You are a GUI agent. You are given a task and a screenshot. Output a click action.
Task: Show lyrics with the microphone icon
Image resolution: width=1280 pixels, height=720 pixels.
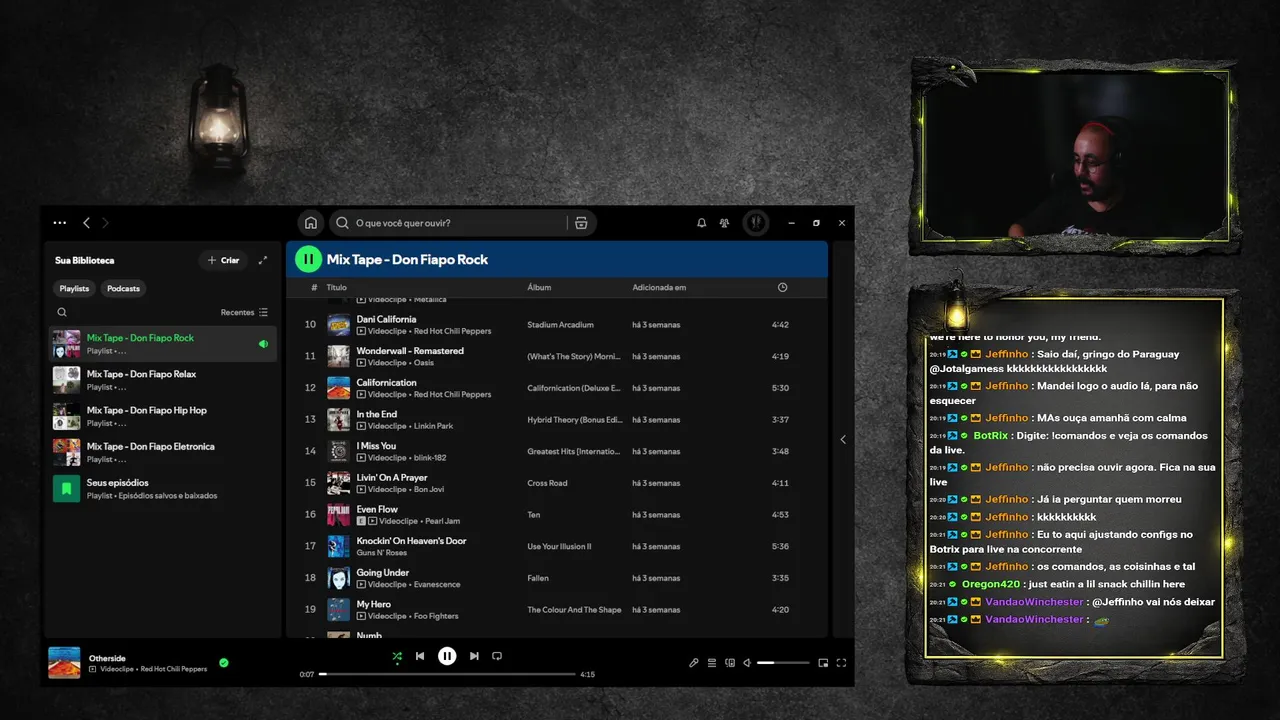pyautogui.click(x=694, y=662)
